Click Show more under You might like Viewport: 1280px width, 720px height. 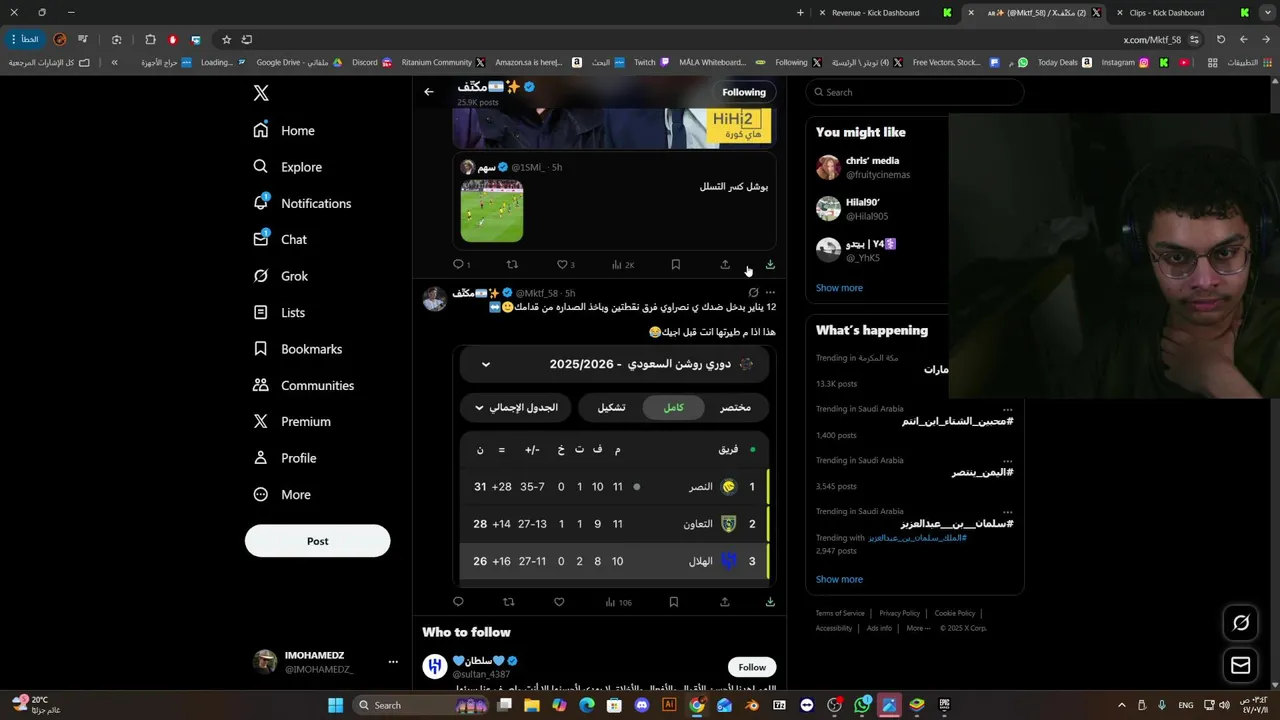(x=839, y=288)
